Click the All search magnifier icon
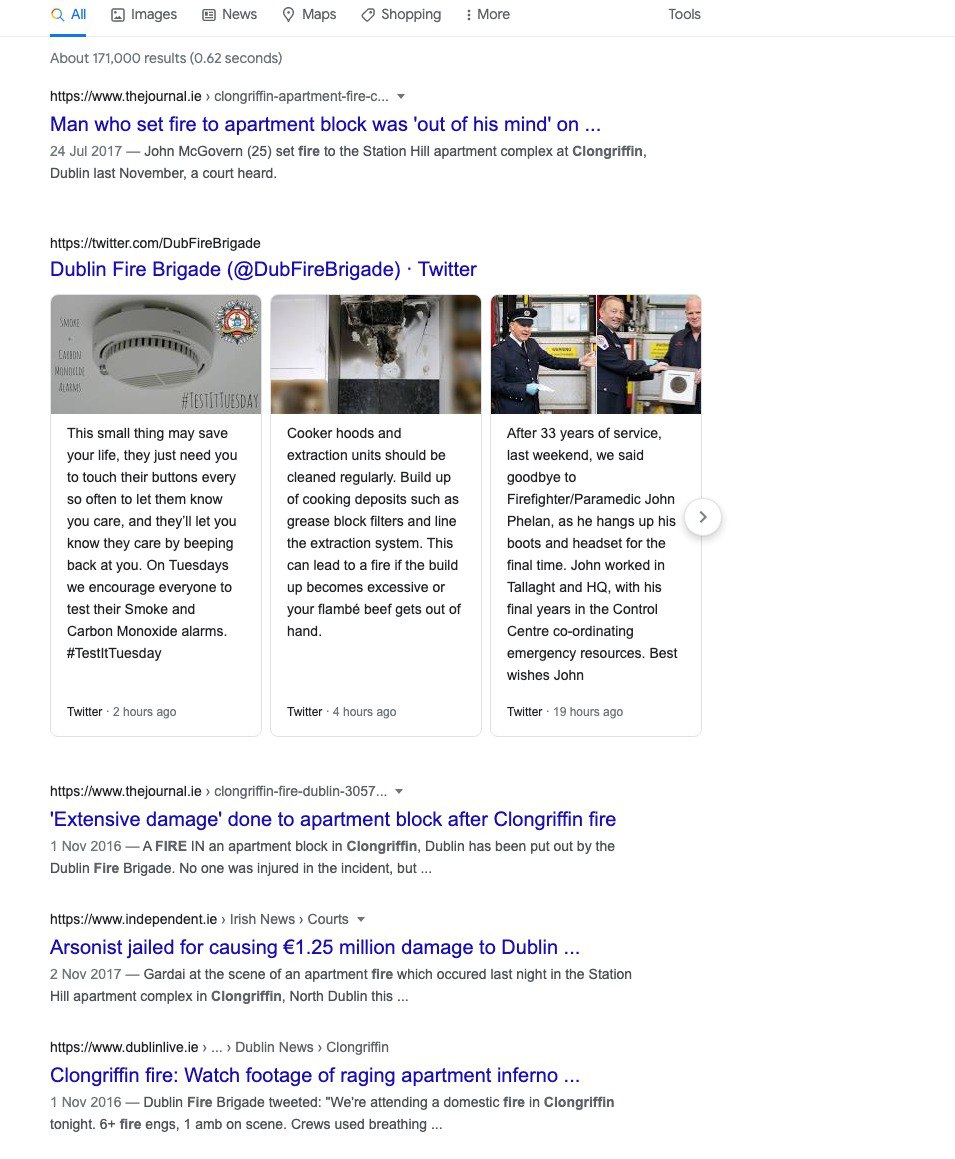 [57, 15]
